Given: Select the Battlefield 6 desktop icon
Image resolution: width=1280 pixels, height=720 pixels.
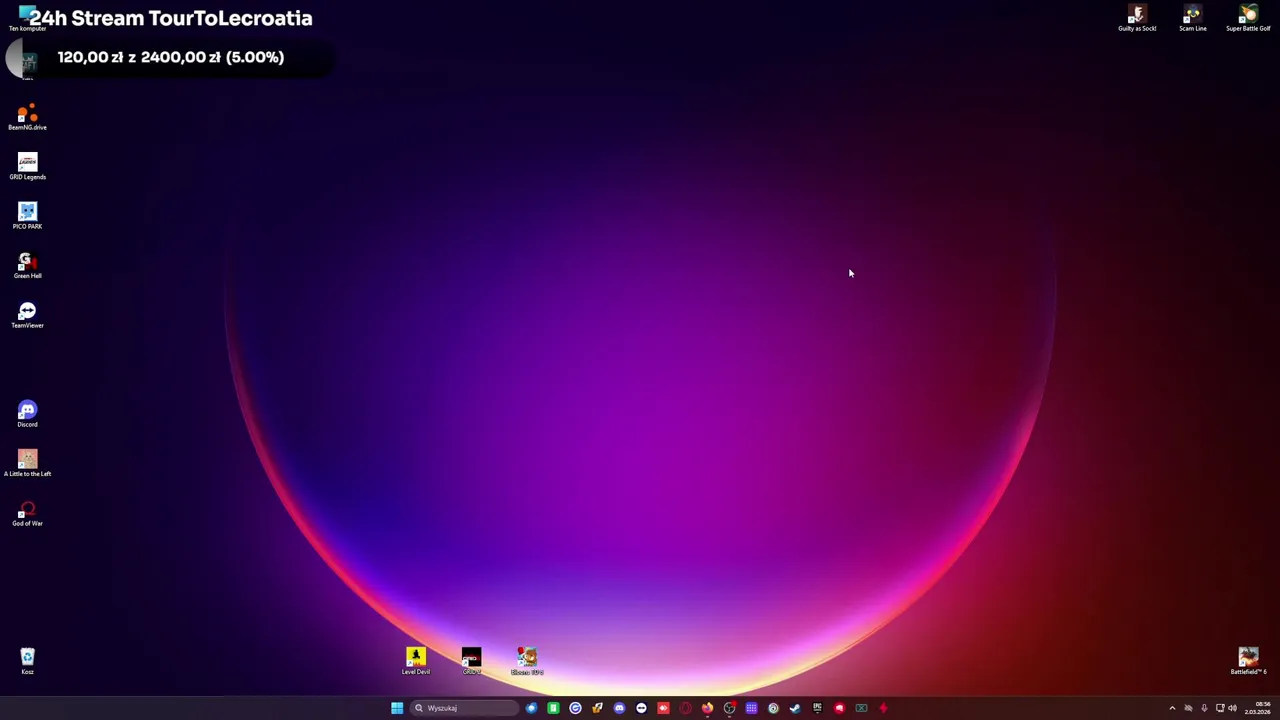Looking at the screenshot, I should click(x=1248, y=661).
